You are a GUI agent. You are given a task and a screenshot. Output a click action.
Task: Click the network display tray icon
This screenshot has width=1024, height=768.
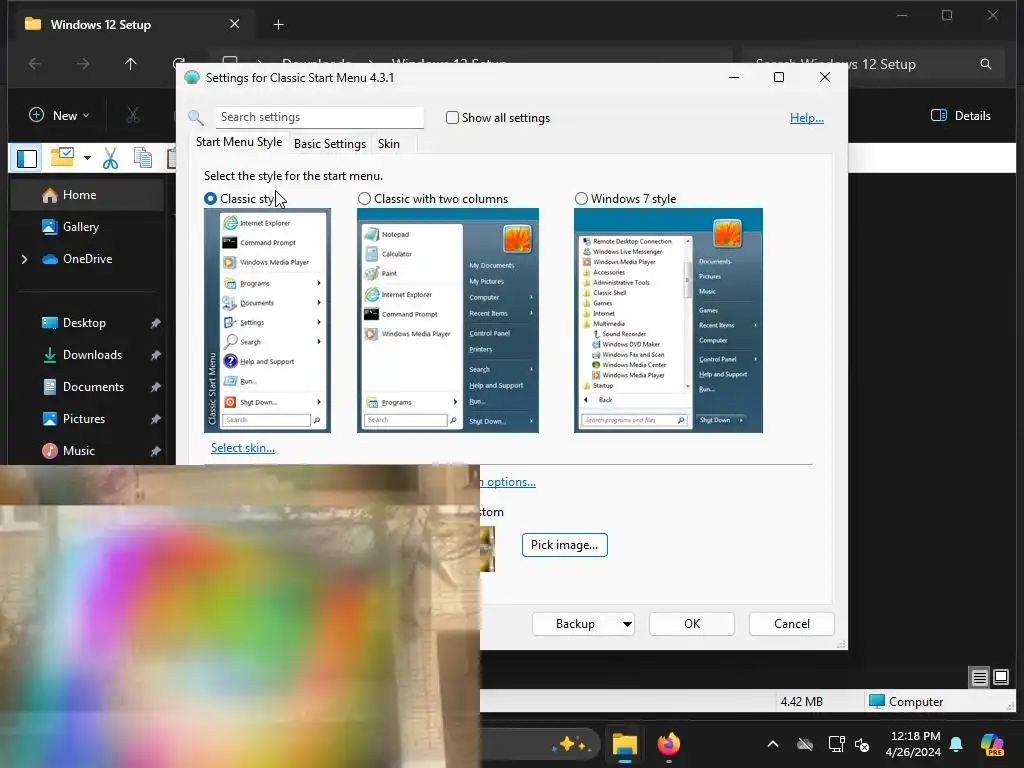[x=836, y=744]
